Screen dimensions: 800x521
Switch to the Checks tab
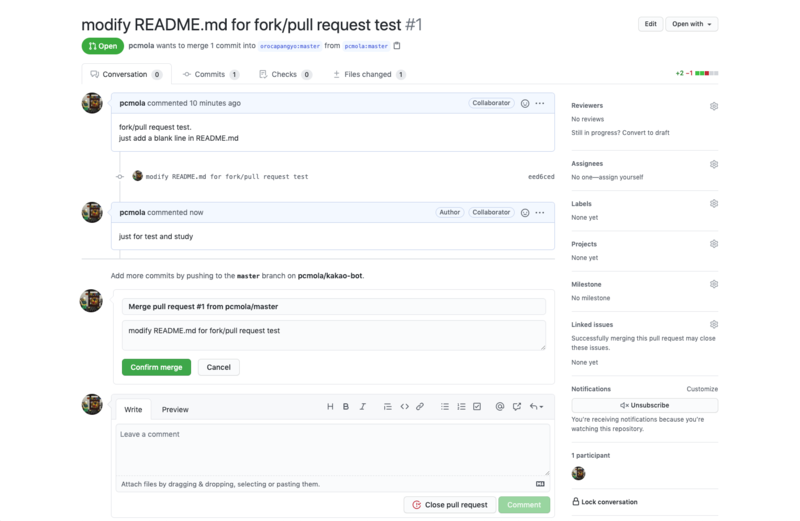(285, 75)
